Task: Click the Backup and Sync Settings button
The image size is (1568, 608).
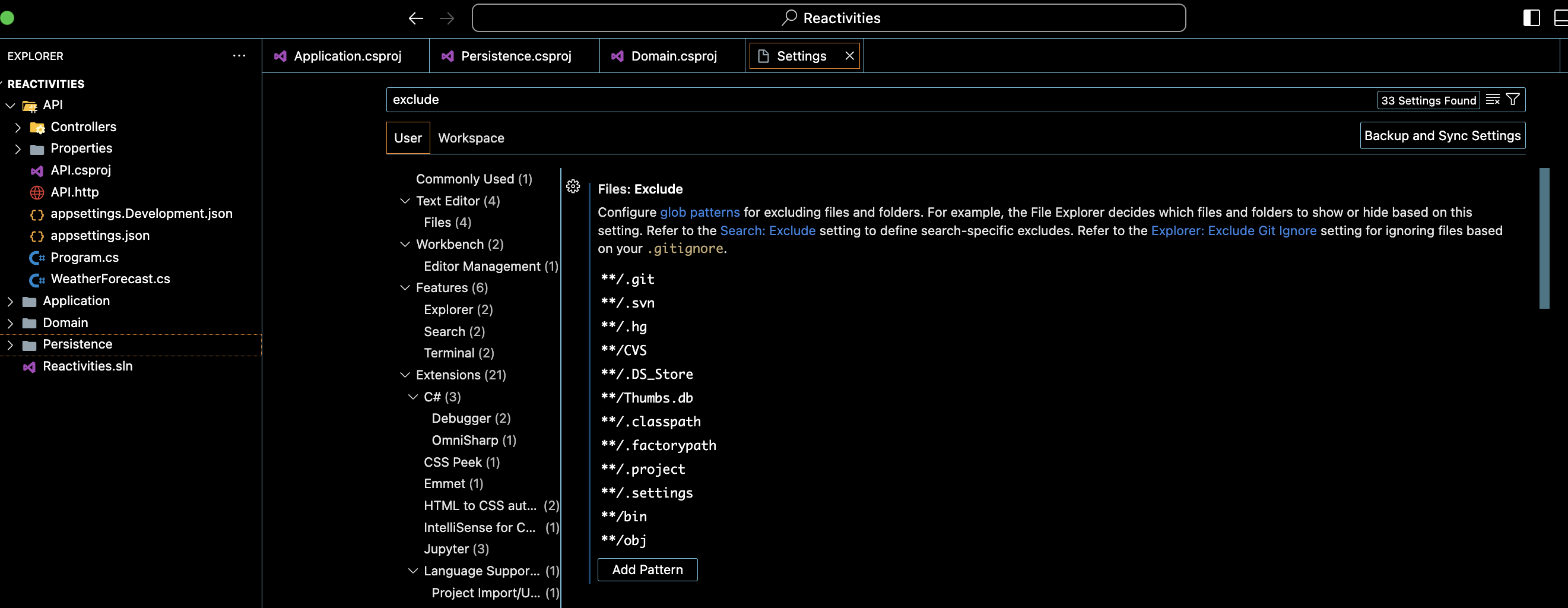Action: click(x=1442, y=136)
